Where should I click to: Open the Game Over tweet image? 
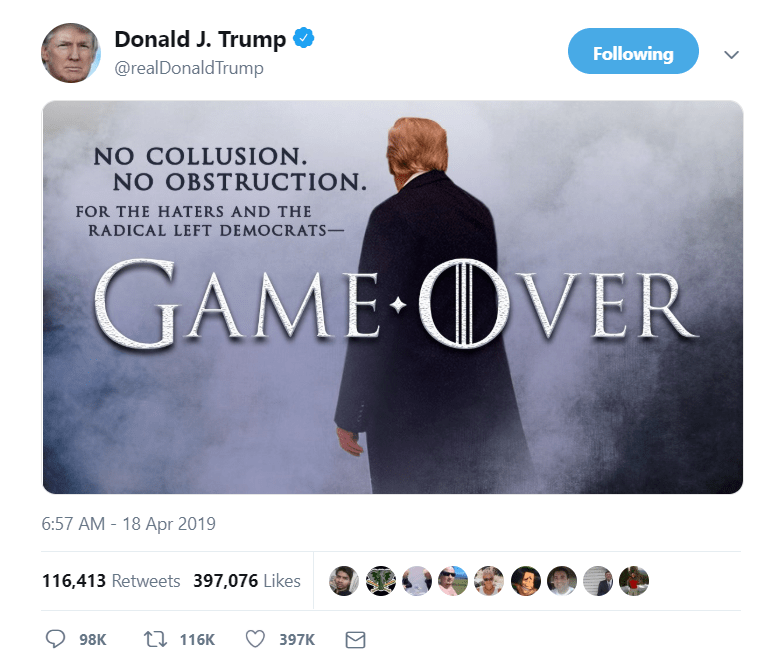(x=392, y=297)
